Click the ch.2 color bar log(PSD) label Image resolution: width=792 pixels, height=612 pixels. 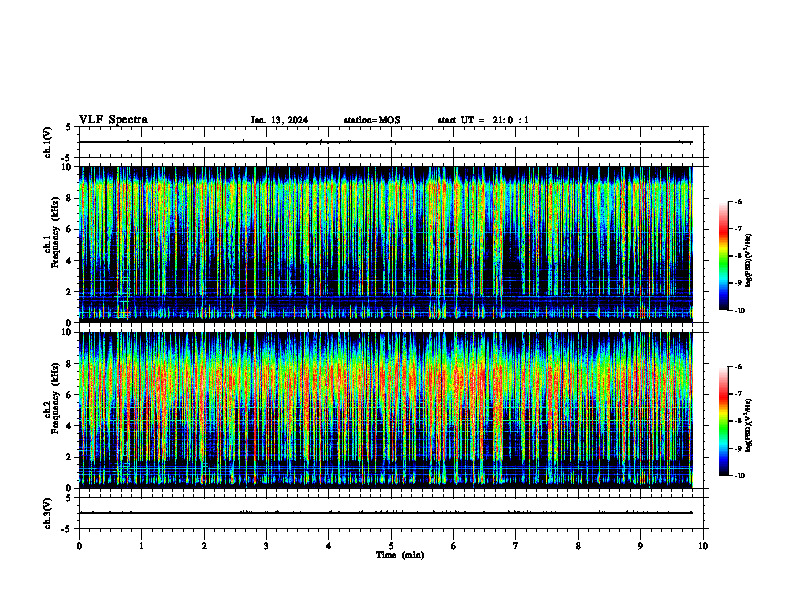pyautogui.click(x=749, y=425)
